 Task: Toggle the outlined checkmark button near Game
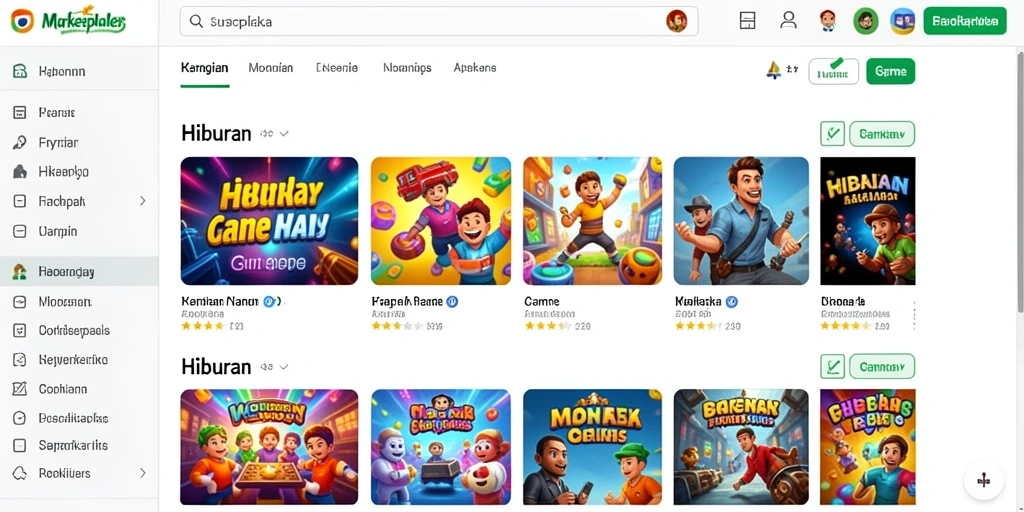[833, 71]
